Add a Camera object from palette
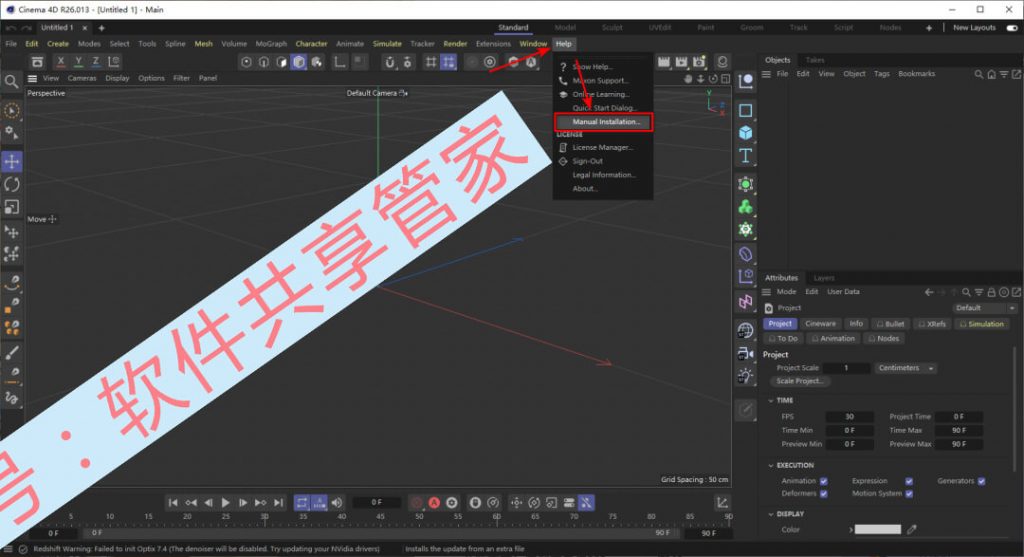The width and height of the screenshot is (1024, 557). [x=745, y=353]
